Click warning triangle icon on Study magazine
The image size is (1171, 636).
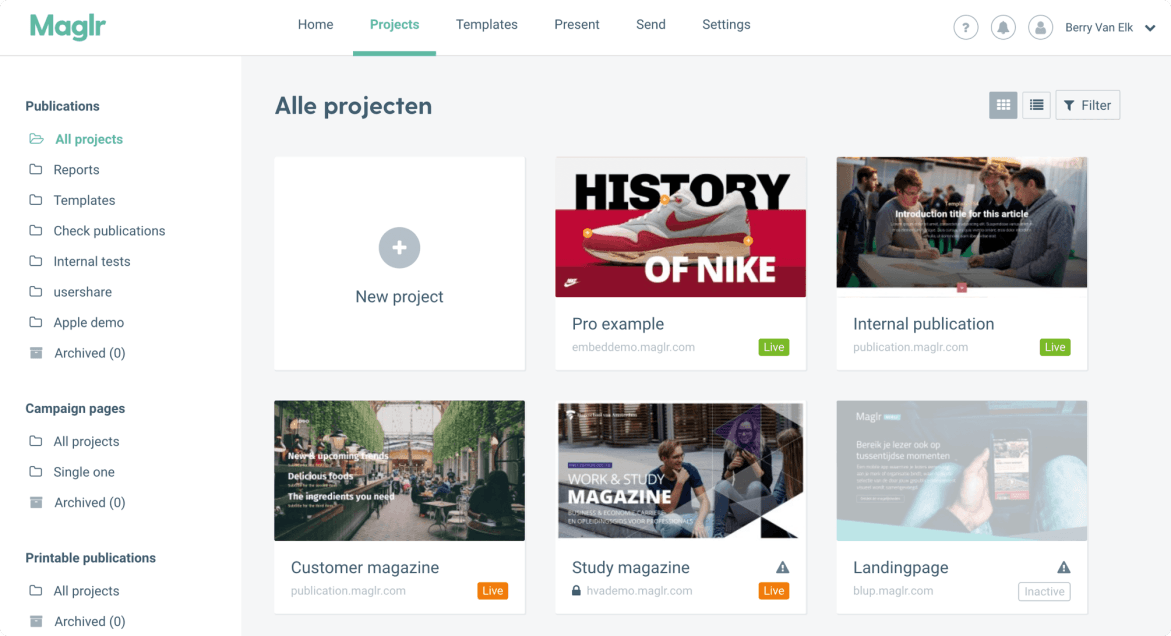(x=783, y=567)
